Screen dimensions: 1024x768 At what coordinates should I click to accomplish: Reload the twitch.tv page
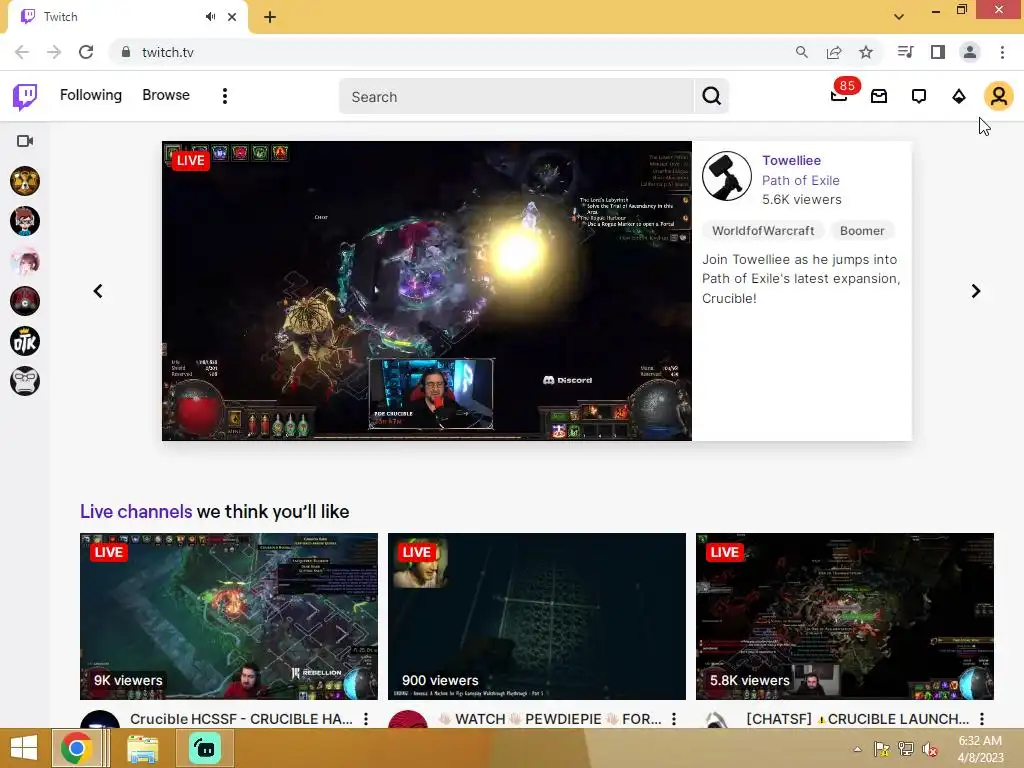(86, 52)
